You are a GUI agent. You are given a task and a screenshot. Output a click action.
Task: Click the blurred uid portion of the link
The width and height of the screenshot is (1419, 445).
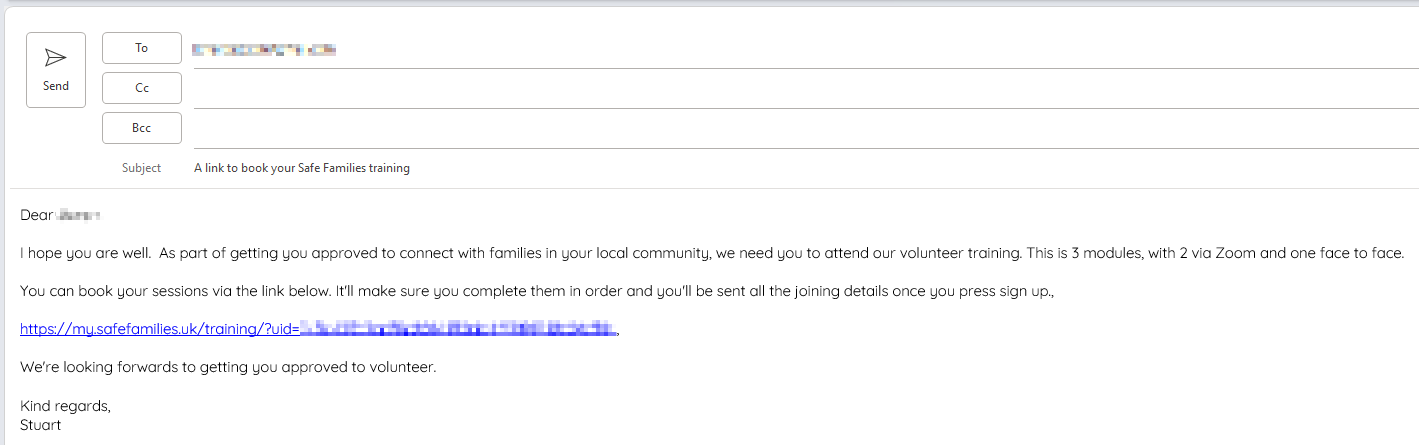[458, 328]
